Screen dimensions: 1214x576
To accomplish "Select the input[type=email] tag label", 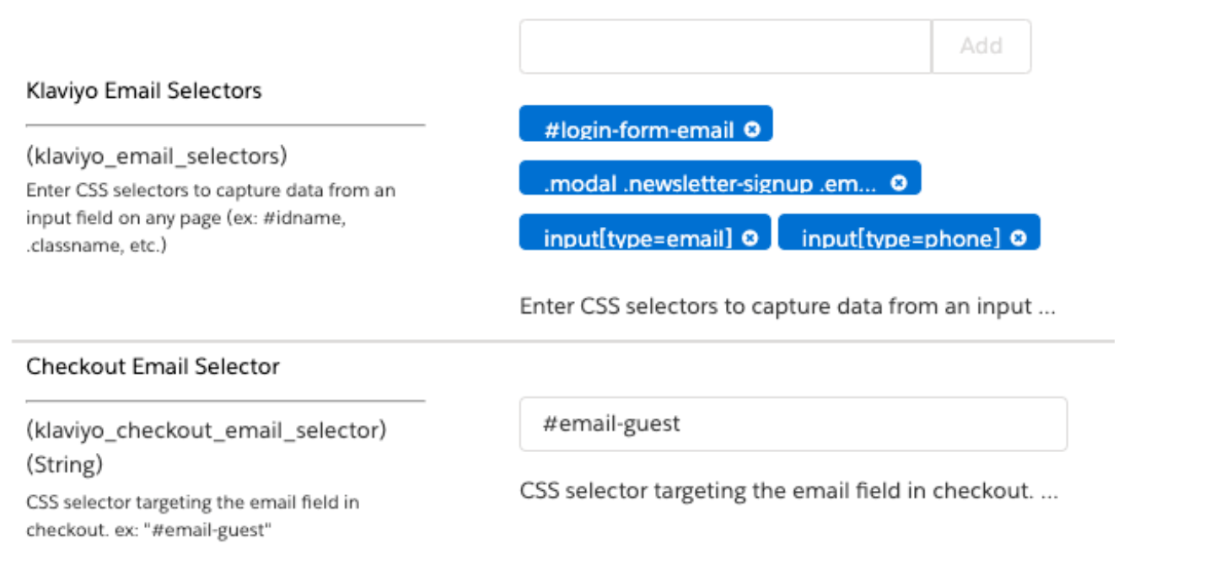I will tap(638, 238).
